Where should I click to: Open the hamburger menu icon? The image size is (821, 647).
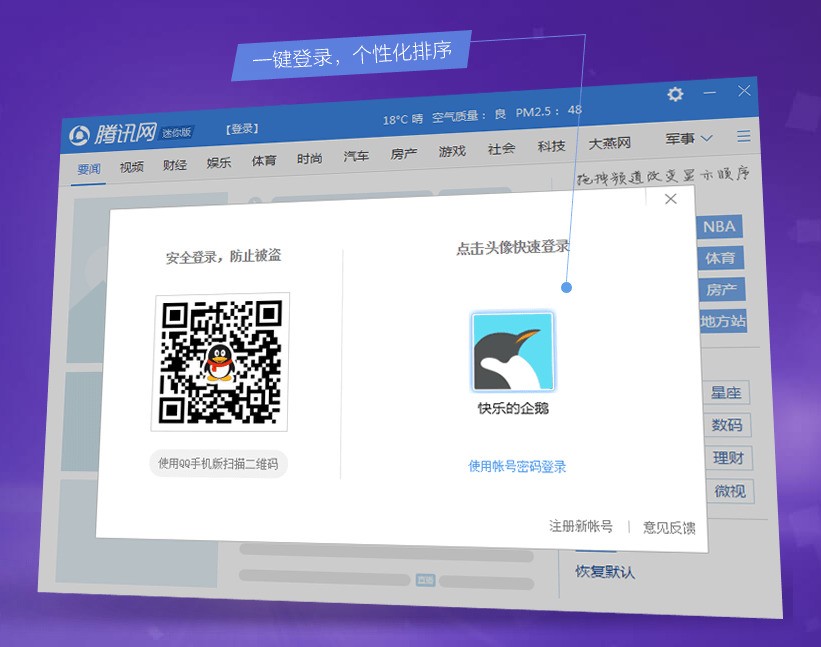pos(744,136)
